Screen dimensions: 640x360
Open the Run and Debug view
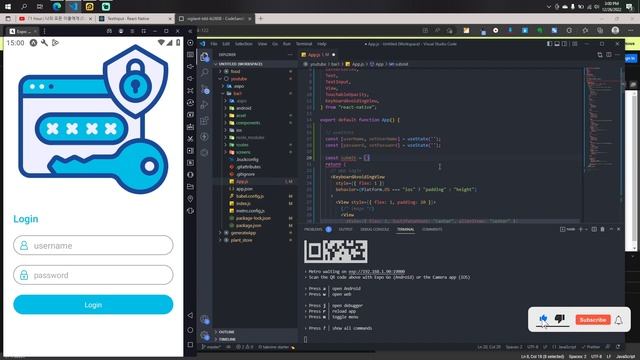[204, 105]
